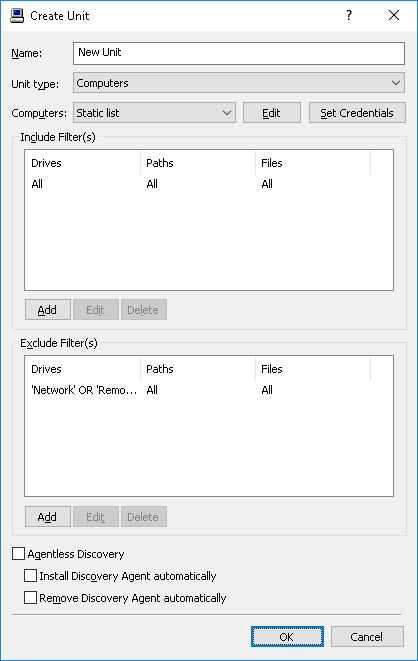Open the Unit type dropdown
This screenshot has width=418, height=661.
[x=239, y=83]
